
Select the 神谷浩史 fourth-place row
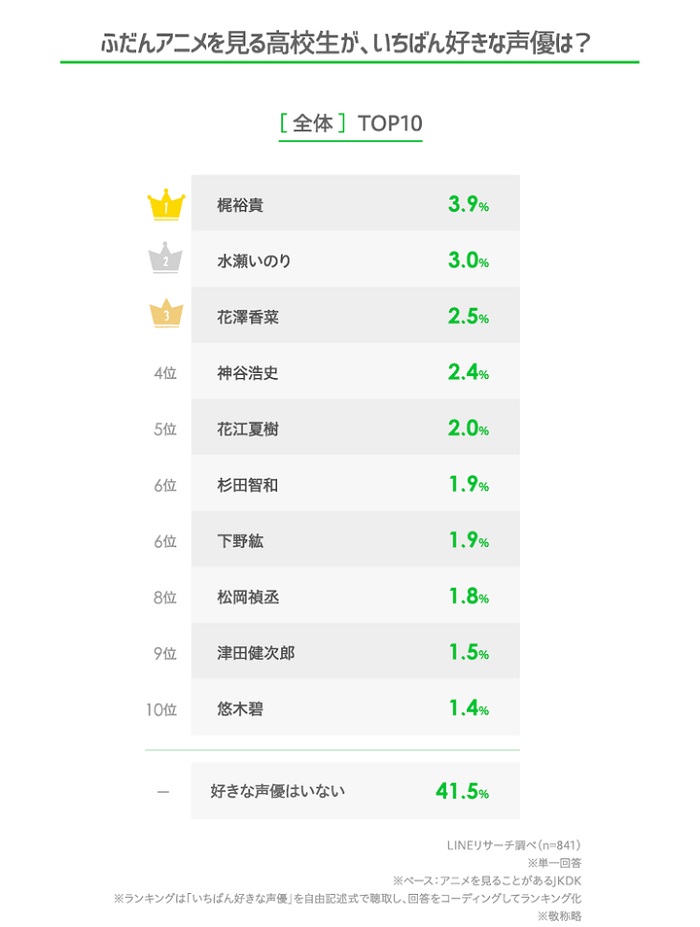tap(355, 373)
